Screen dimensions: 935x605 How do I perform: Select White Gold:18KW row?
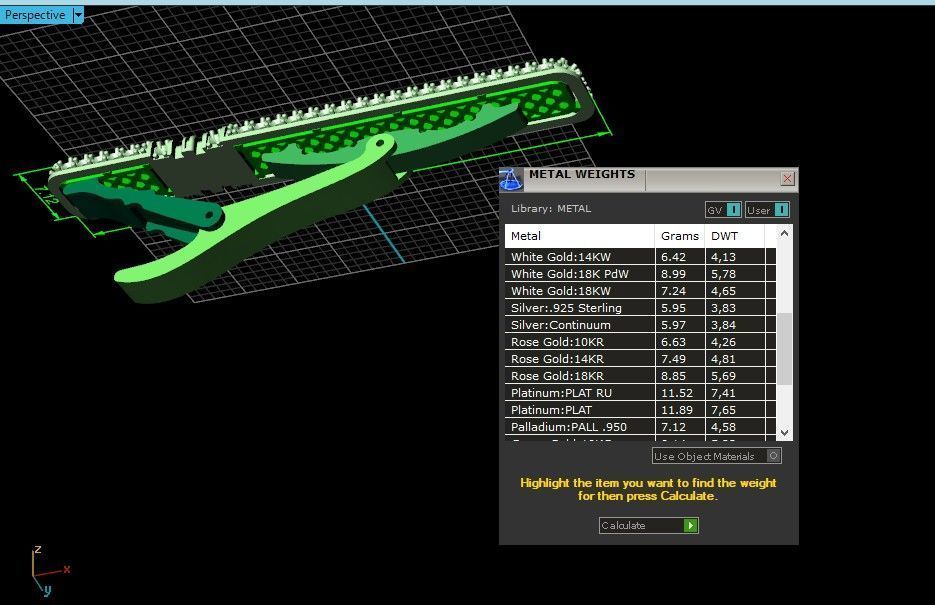coord(640,291)
